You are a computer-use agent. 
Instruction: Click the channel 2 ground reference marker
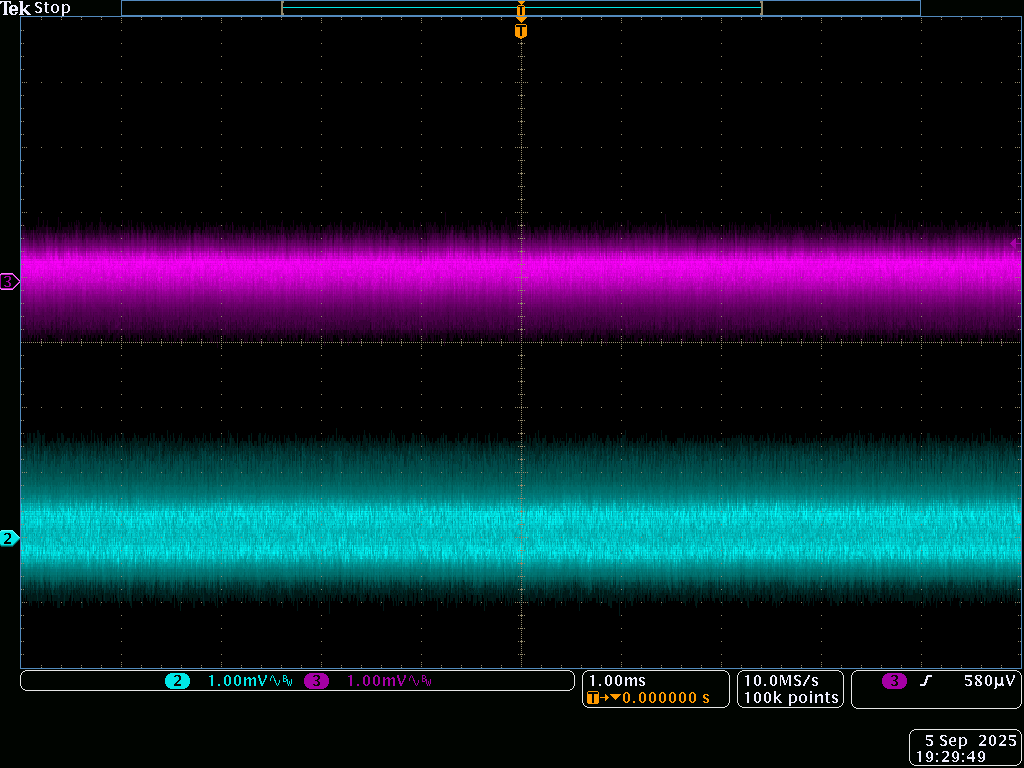pos(10,539)
